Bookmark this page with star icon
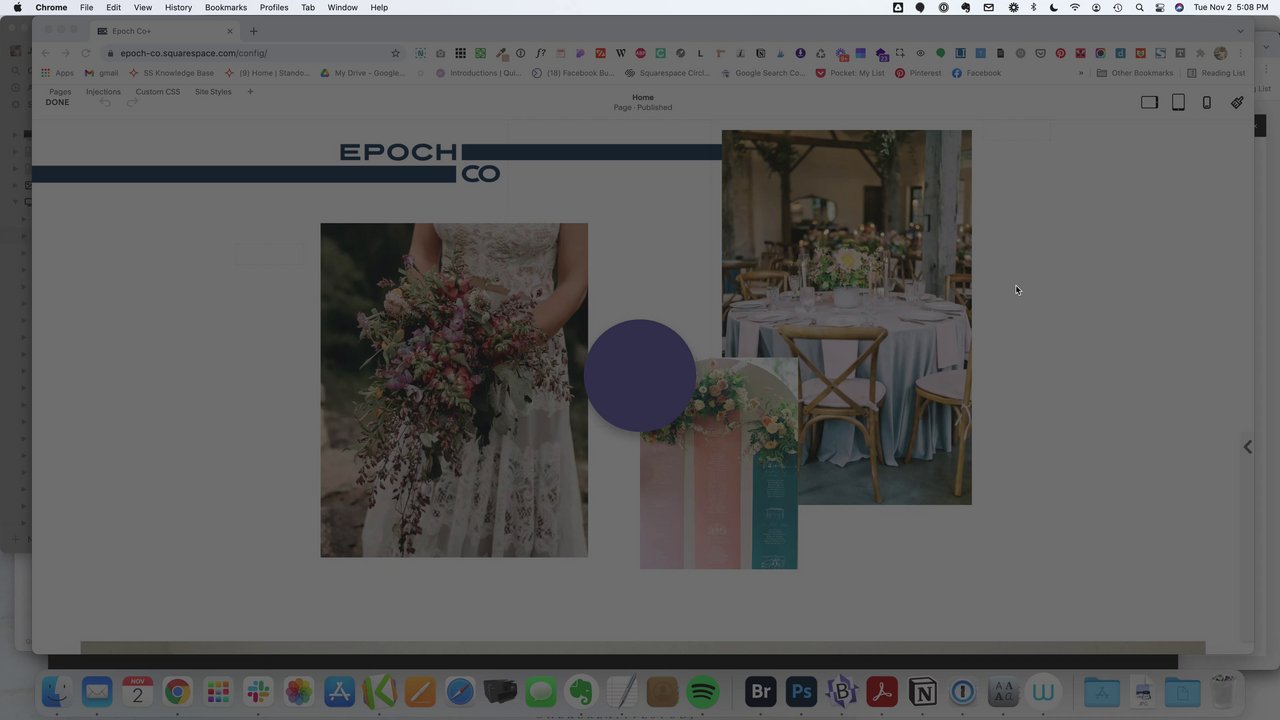Image resolution: width=1280 pixels, height=720 pixels. (x=395, y=53)
